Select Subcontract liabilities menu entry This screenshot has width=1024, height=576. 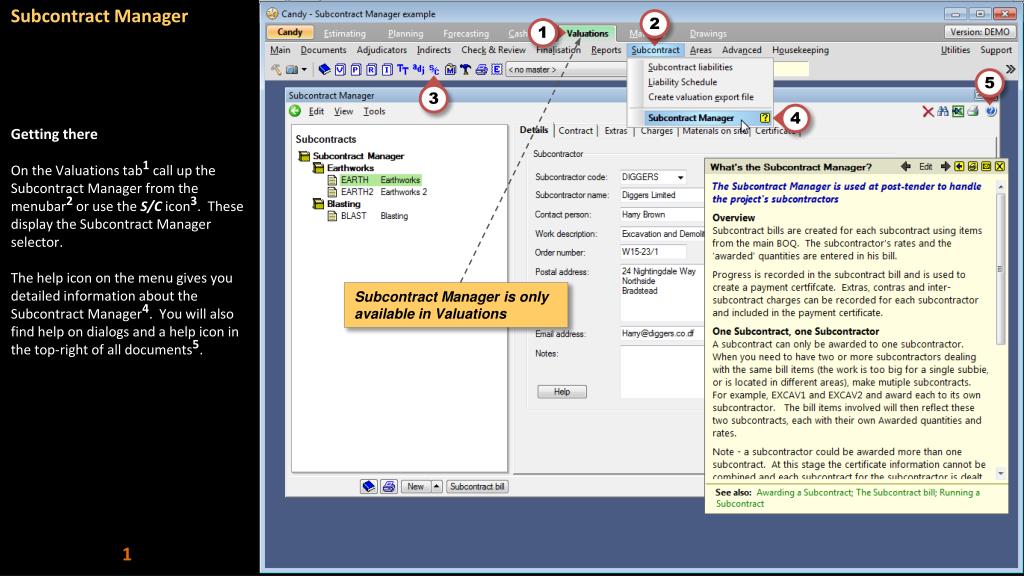tap(690, 67)
